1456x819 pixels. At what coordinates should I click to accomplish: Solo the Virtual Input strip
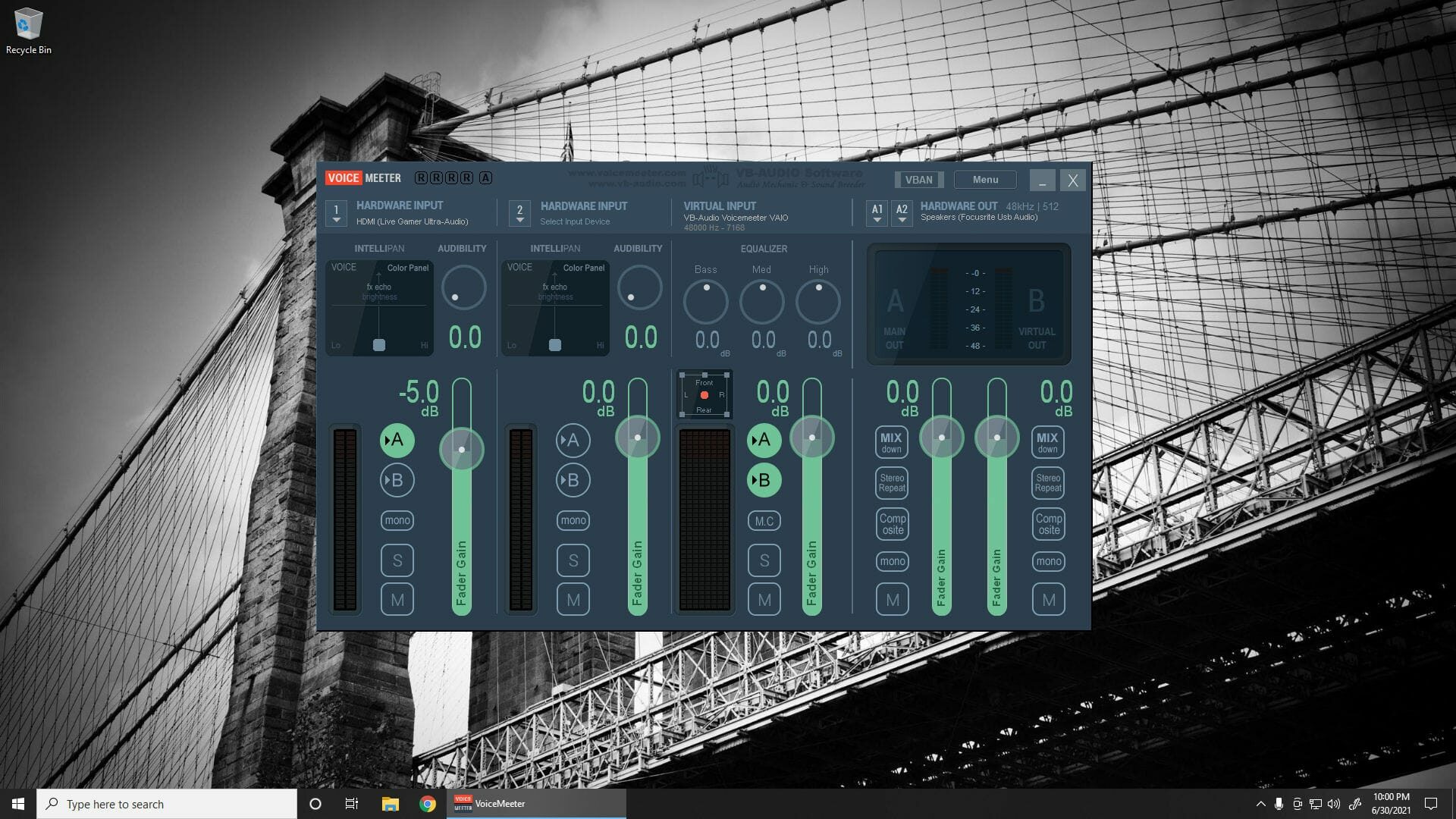[x=764, y=560]
